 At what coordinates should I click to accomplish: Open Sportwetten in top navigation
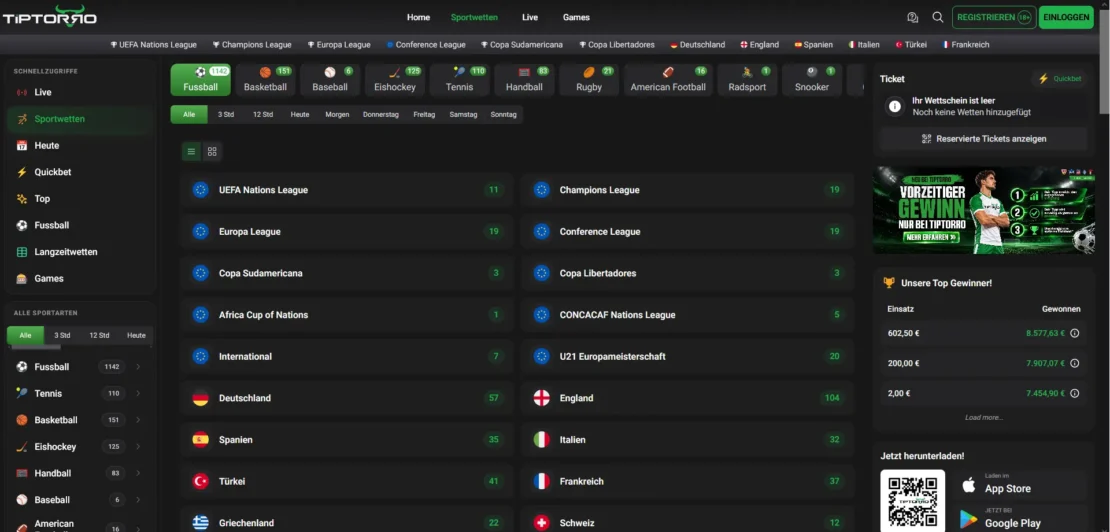474,17
